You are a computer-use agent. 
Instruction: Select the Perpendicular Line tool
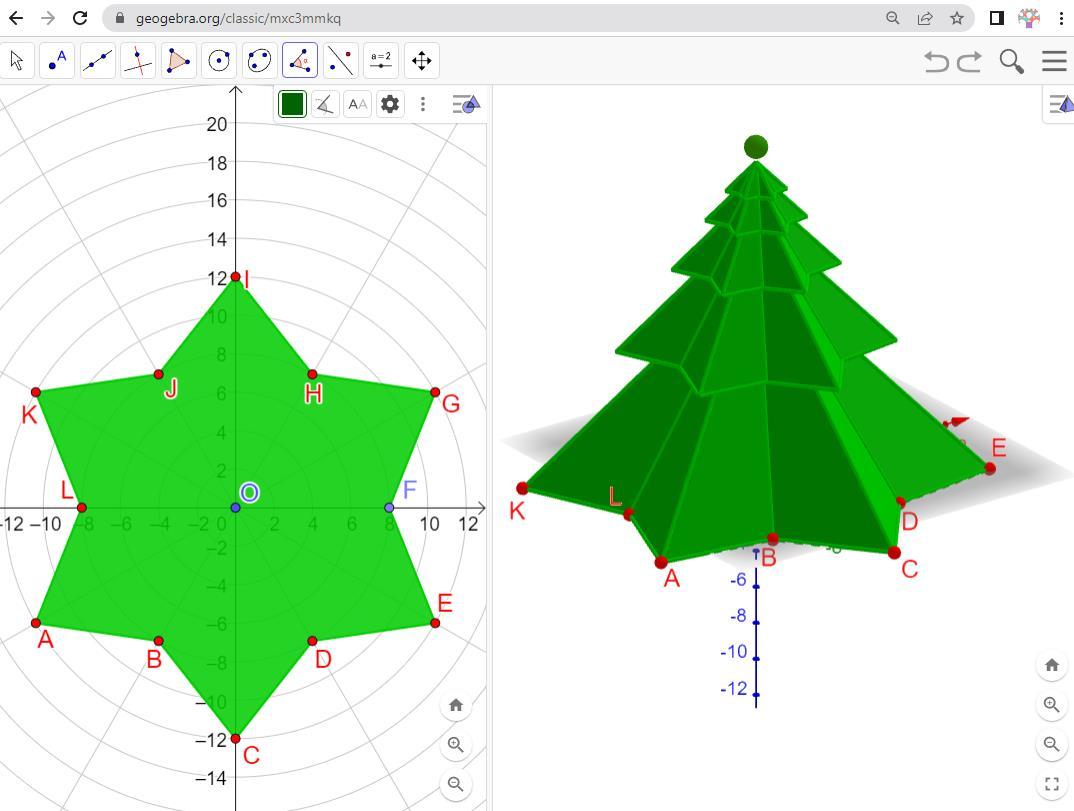(138, 61)
